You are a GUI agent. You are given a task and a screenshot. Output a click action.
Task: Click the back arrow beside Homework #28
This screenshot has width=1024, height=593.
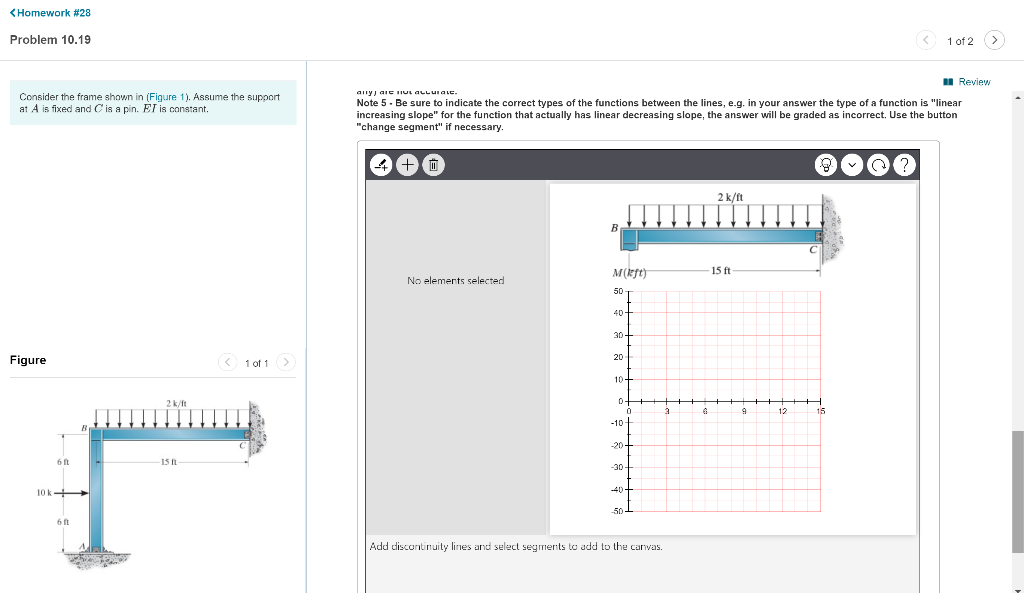12,12
